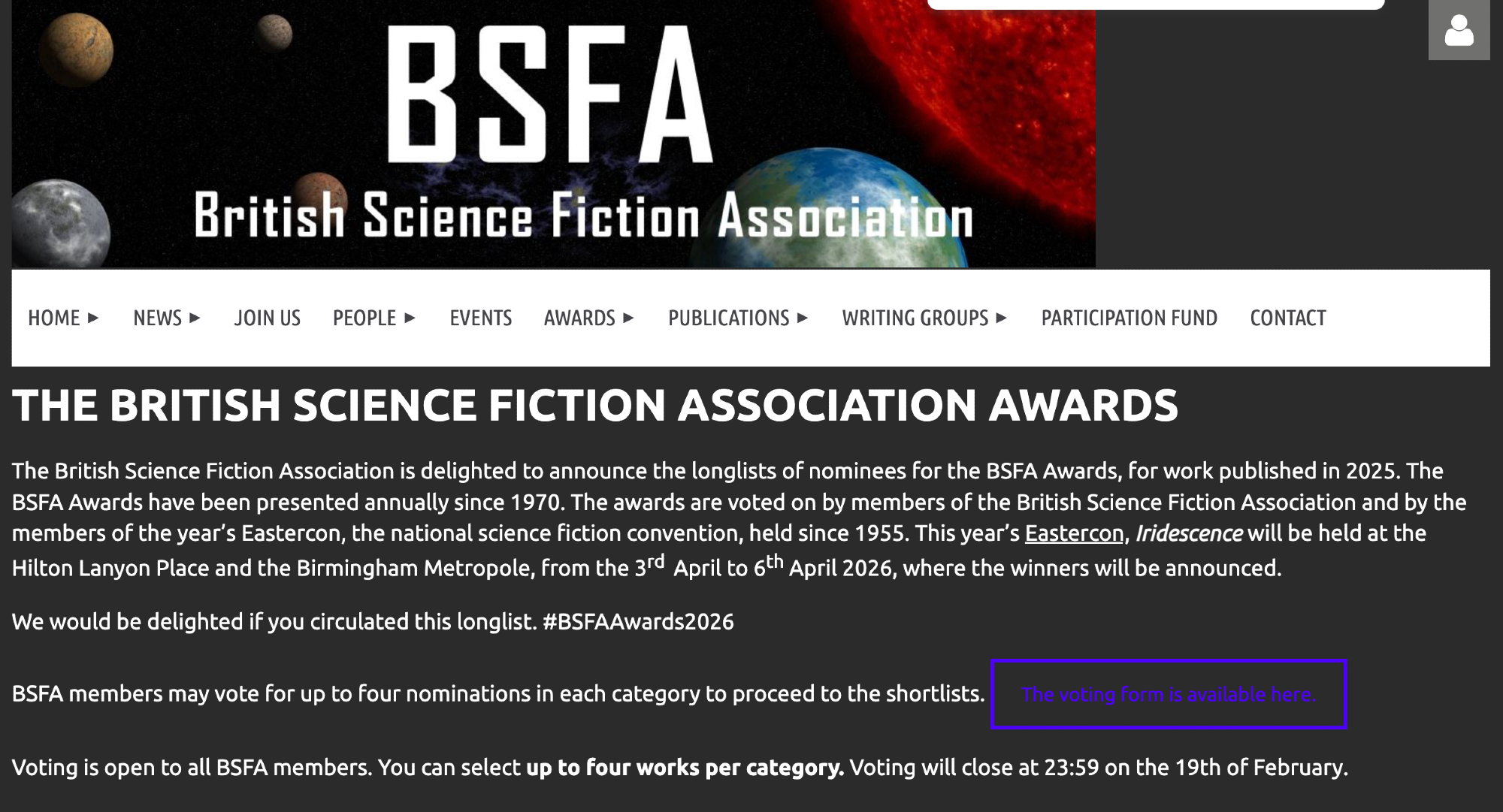Go to the News page
This screenshot has width=1503, height=812.
157,318
